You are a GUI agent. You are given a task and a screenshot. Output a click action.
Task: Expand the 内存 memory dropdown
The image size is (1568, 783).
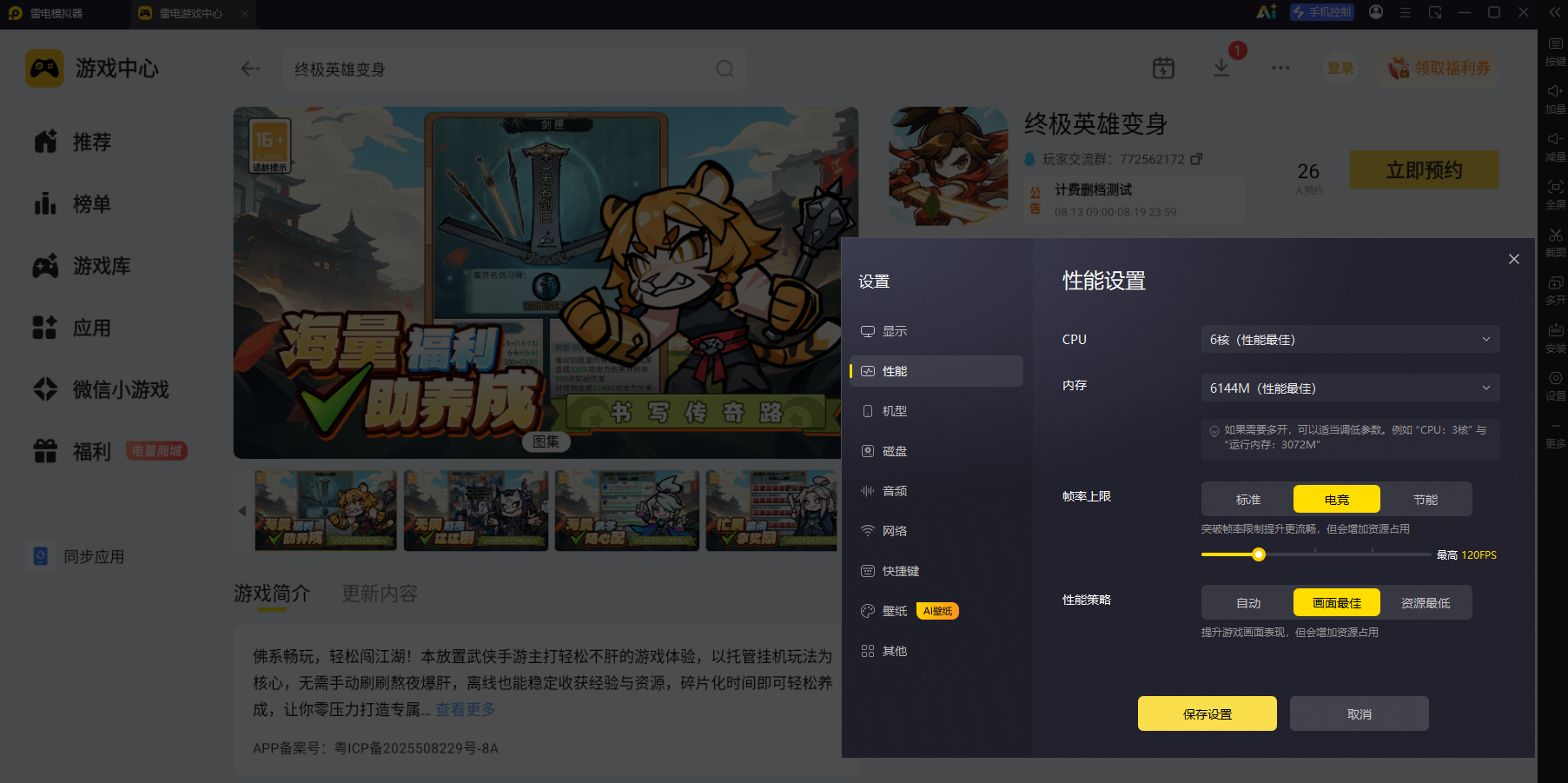(x=1351, y=388)
